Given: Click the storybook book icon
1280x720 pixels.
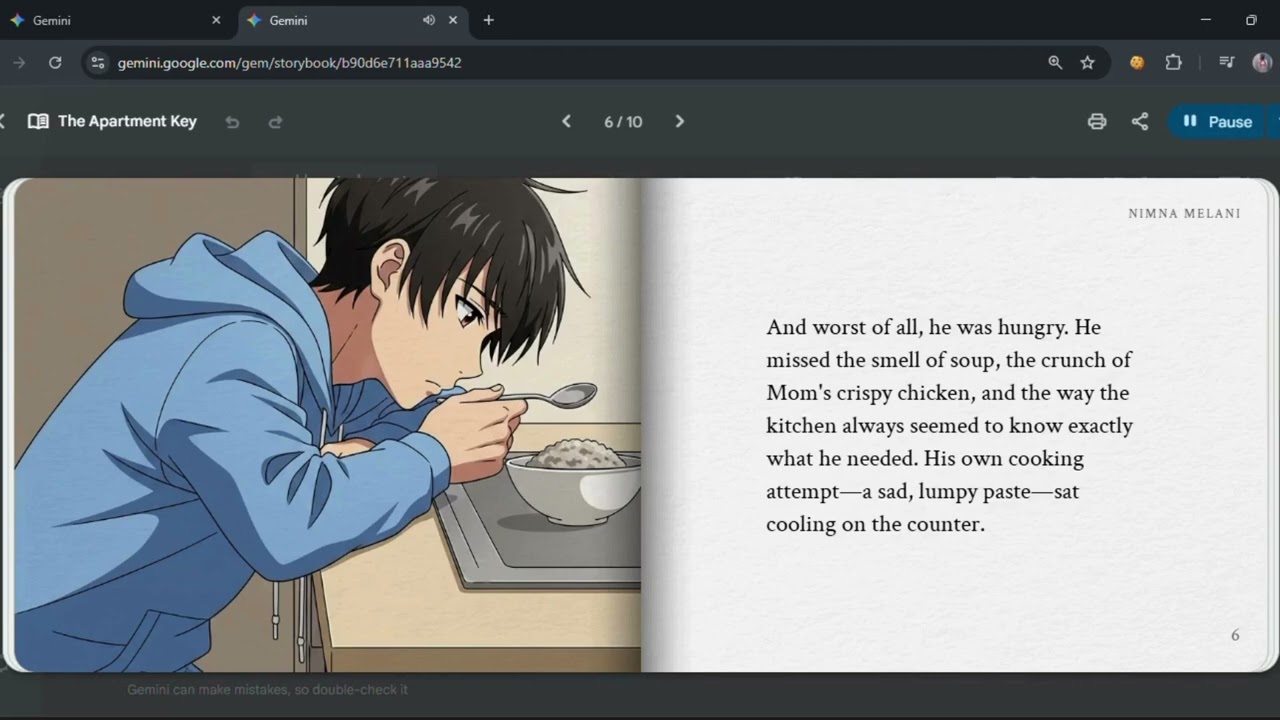Looking at the screenshot, I should 38,121.
